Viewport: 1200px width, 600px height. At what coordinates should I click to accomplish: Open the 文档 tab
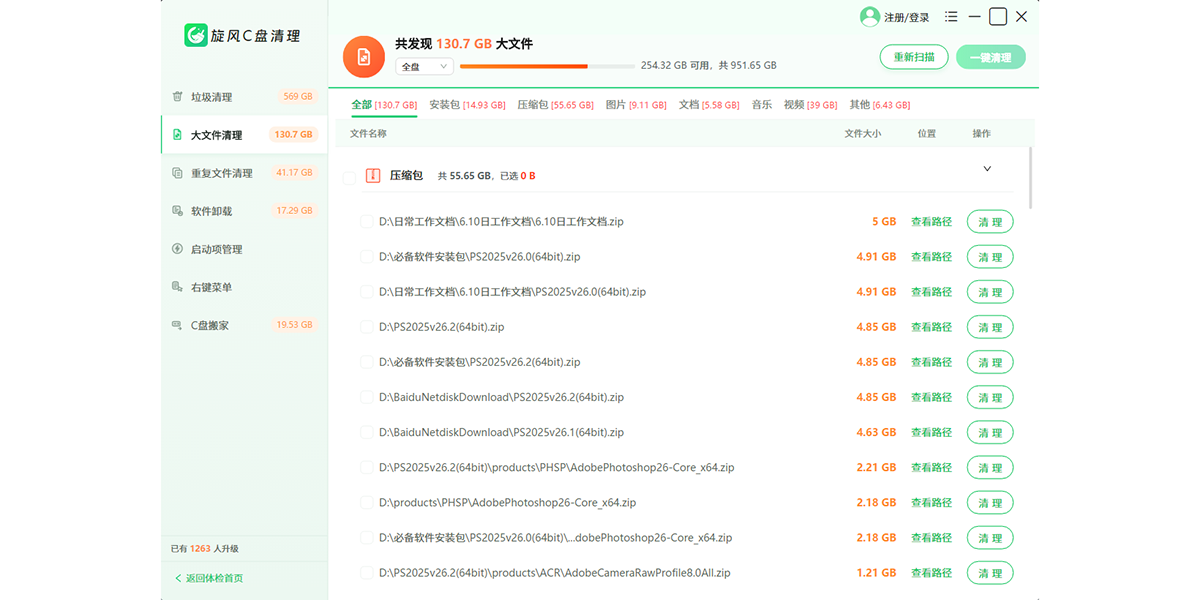tap(709, 105)
